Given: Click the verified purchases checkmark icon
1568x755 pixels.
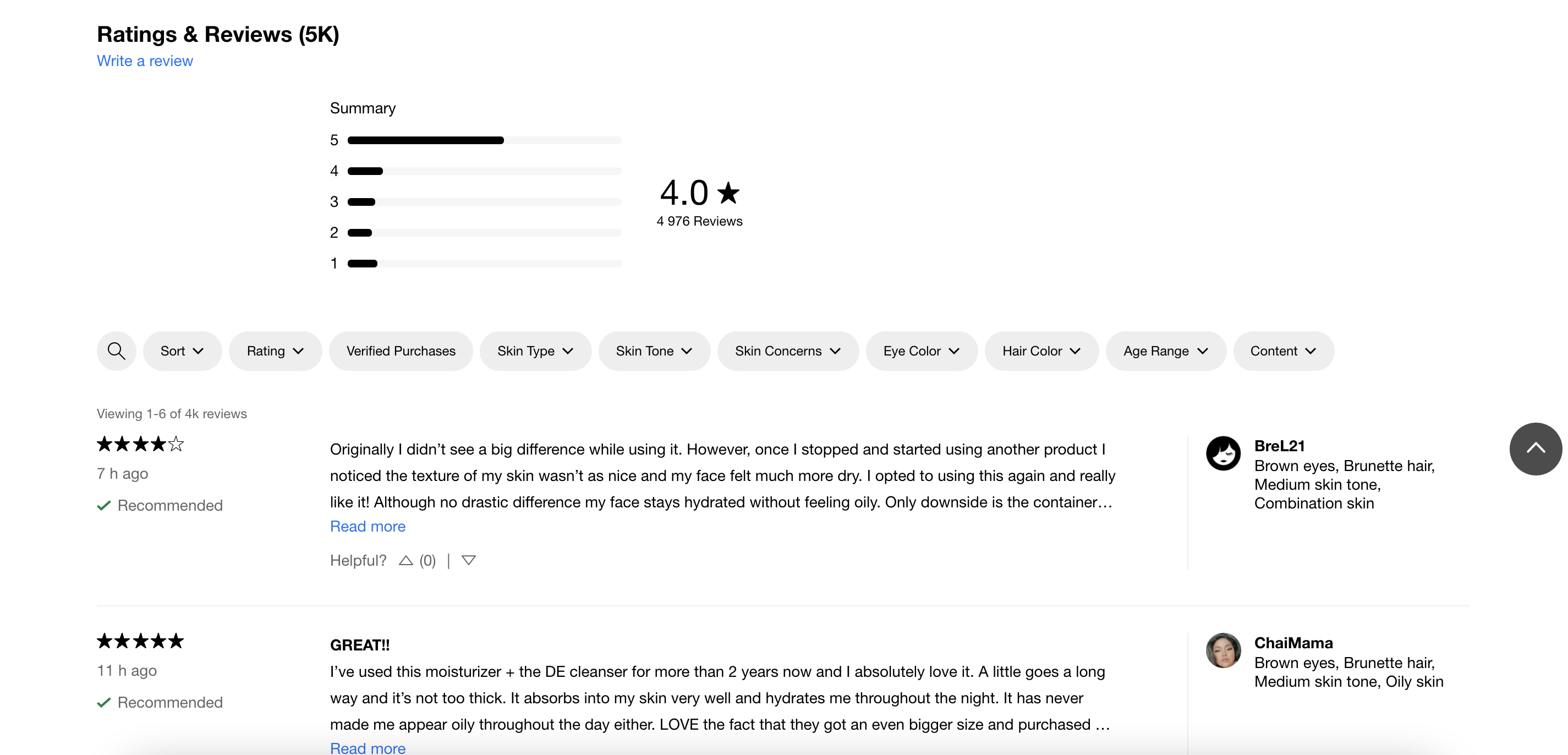Looking at the screenshot, I should coord(400,350).
